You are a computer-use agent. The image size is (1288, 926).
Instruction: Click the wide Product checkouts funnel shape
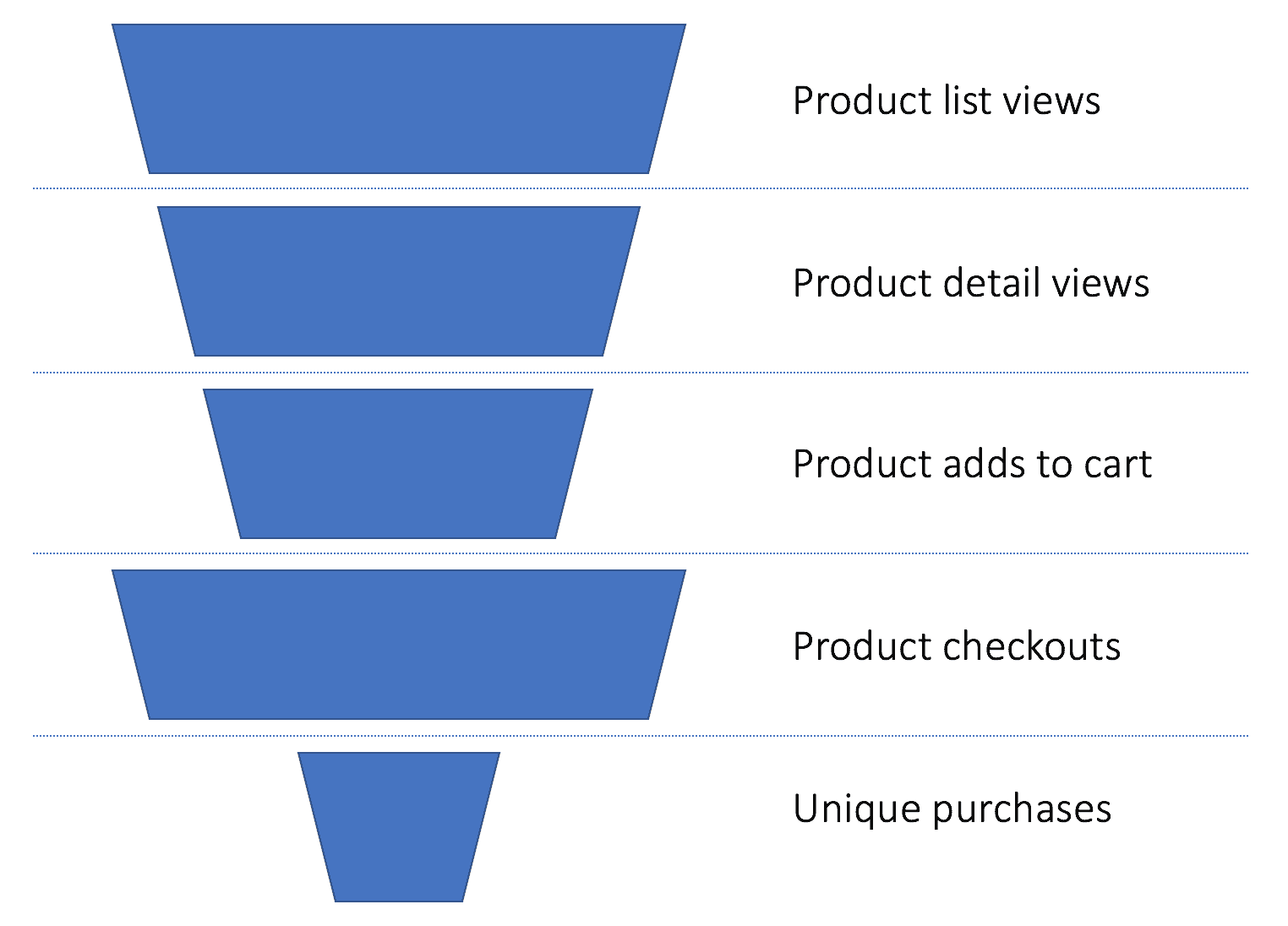coord(398,645)
